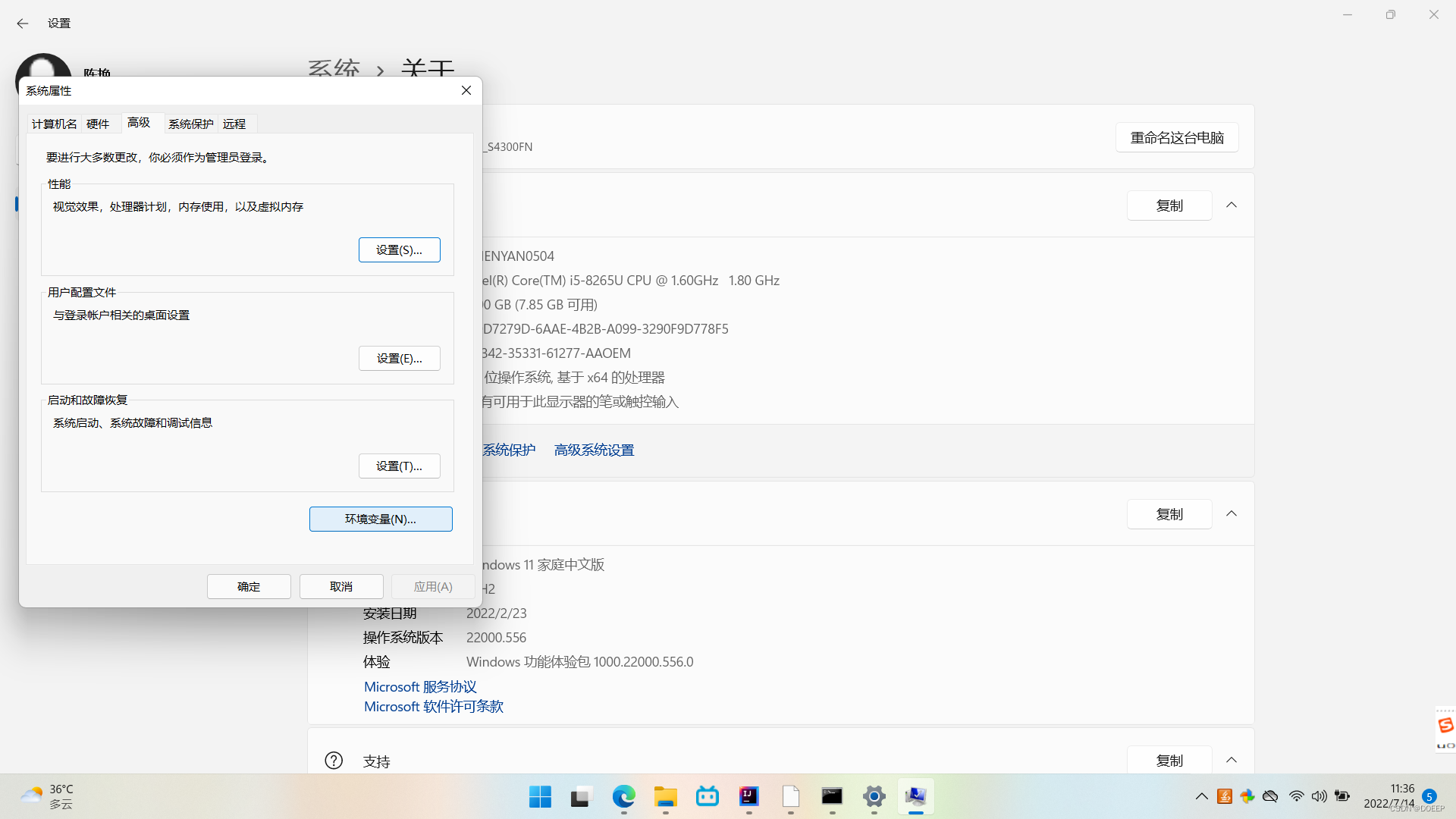1456x819 pixels.
Task: Switch to the 硬件 tab
Action: [x=98, y=124]
